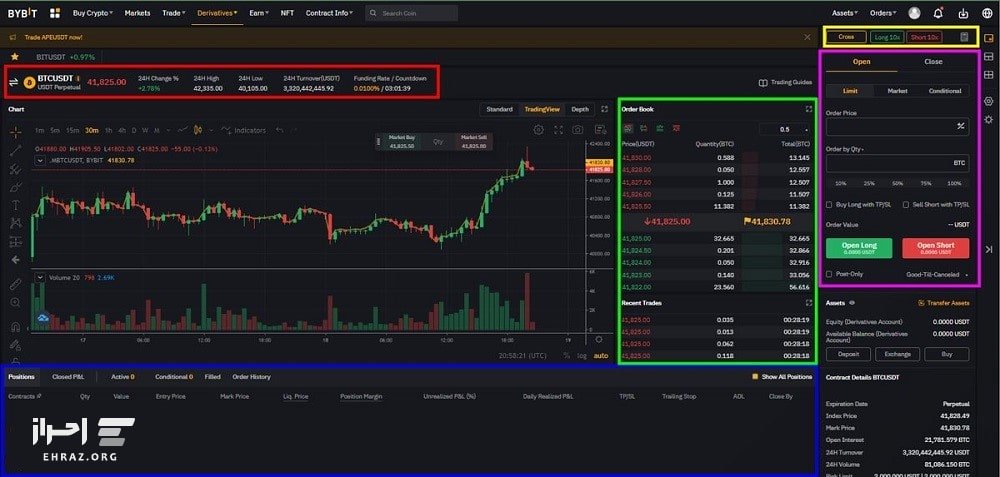Show order book bids and asks view
Image resolution: width=1000 pixels, height=477 pixels.
click(x=628, y=129)
